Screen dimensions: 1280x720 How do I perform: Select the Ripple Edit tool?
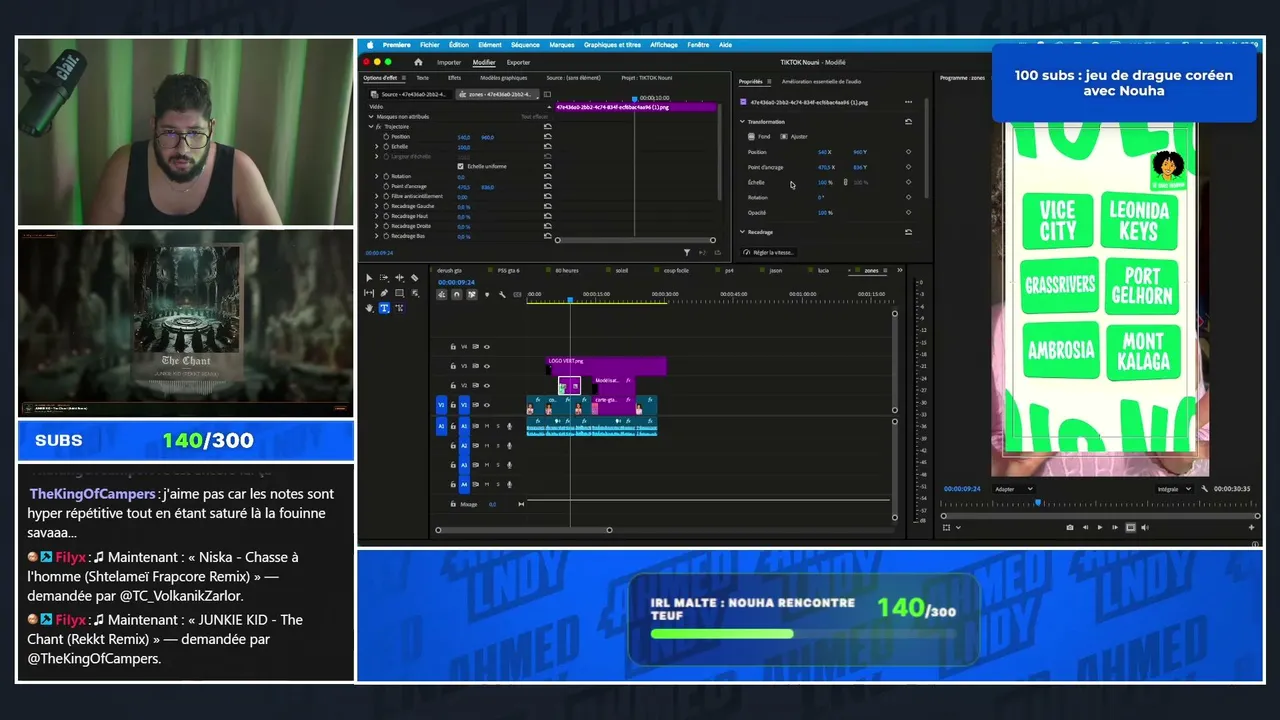click(399, 278)
